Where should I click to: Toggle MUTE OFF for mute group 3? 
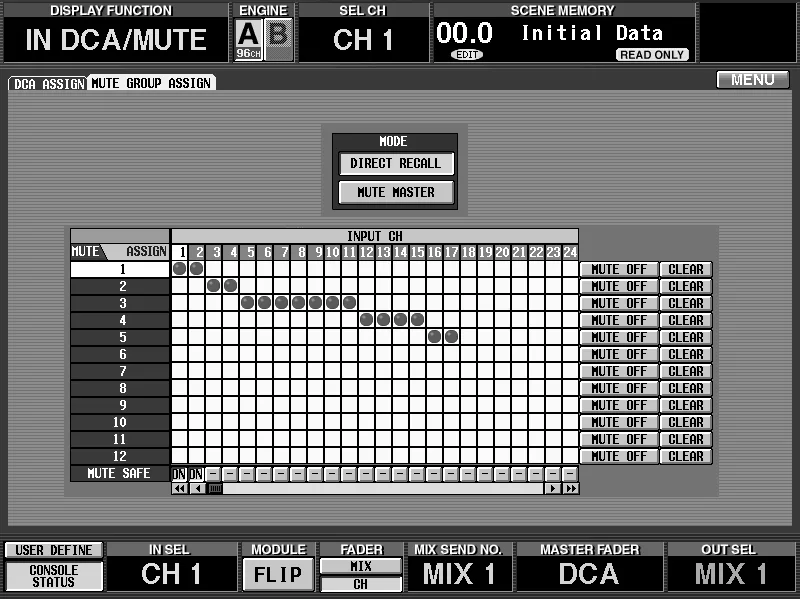pyautogui.click(x=619, y=303)
